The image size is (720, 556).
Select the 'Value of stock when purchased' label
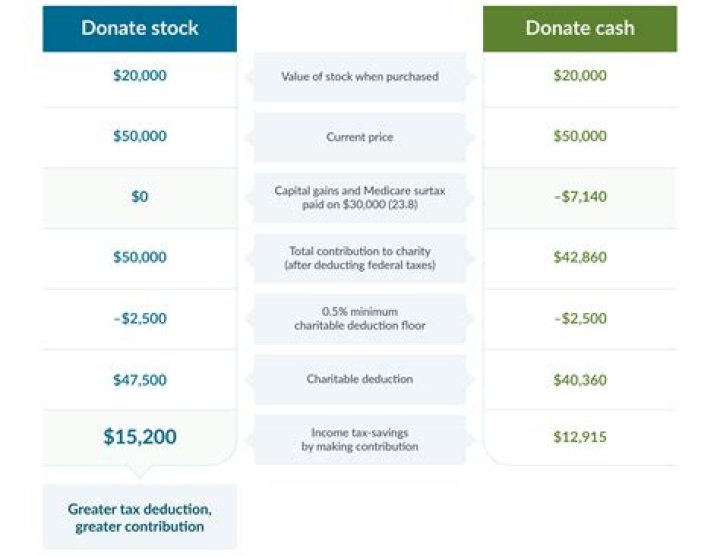point(359,76)
